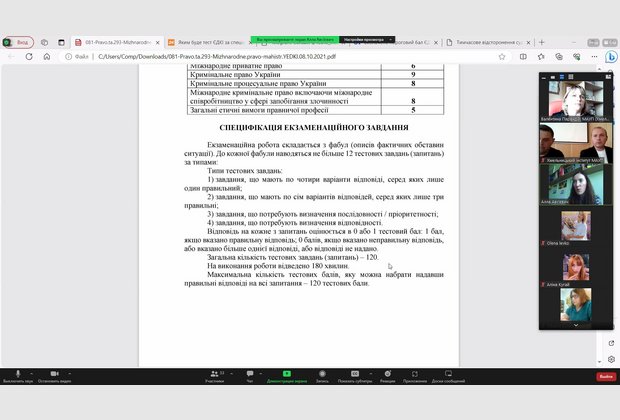Close the 'Яким буде тест' tab
Screen dimensions: 620x420
pyautogui.click(x=250, y=43)
